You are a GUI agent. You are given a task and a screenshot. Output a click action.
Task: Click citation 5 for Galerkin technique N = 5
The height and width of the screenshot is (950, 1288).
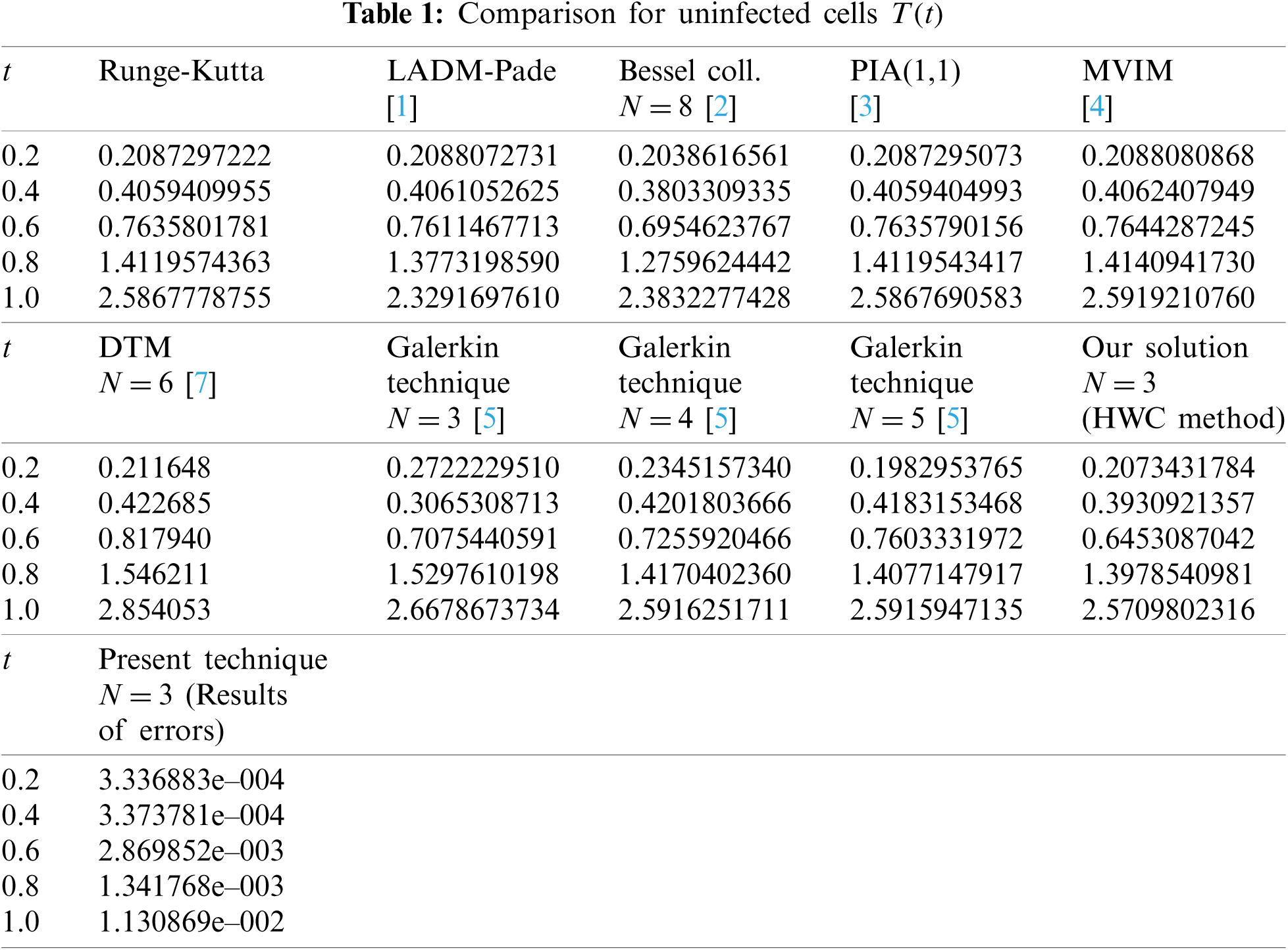point(952,419)
